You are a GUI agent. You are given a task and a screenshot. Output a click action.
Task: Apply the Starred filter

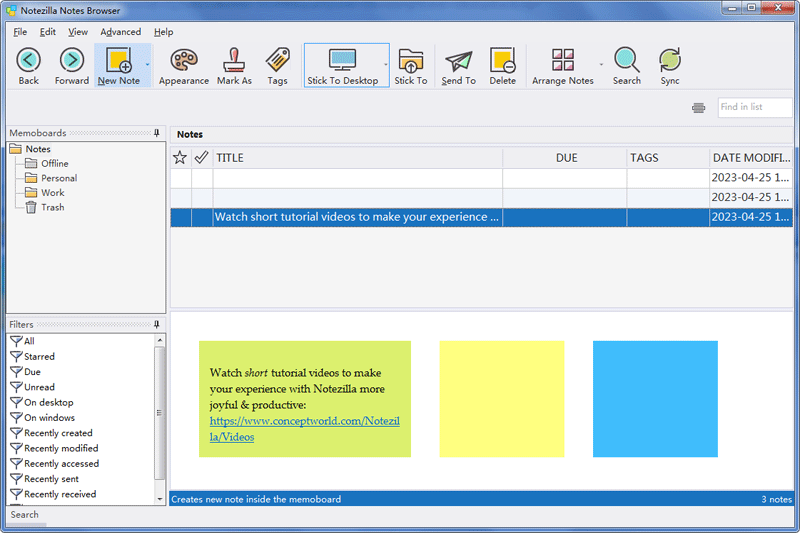(x=33, y=356)
